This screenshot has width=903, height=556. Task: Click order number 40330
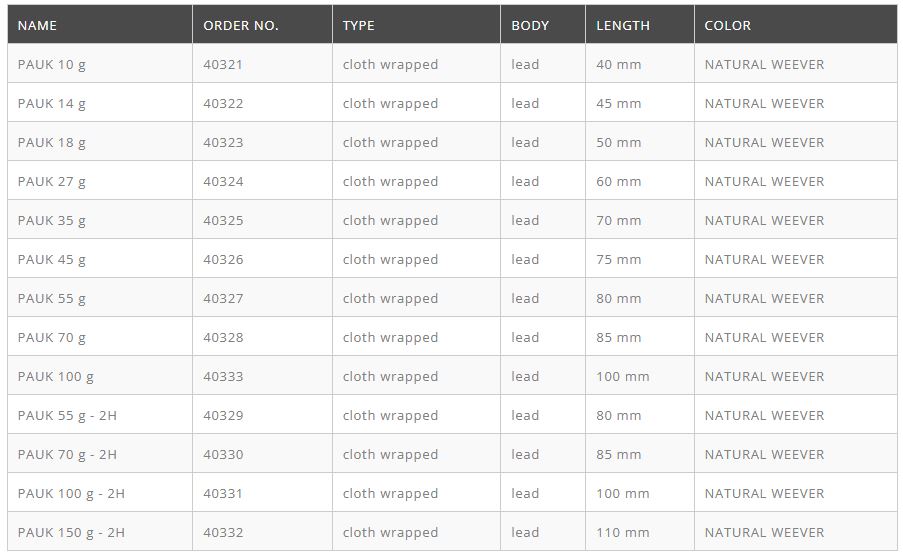point(223,454)
